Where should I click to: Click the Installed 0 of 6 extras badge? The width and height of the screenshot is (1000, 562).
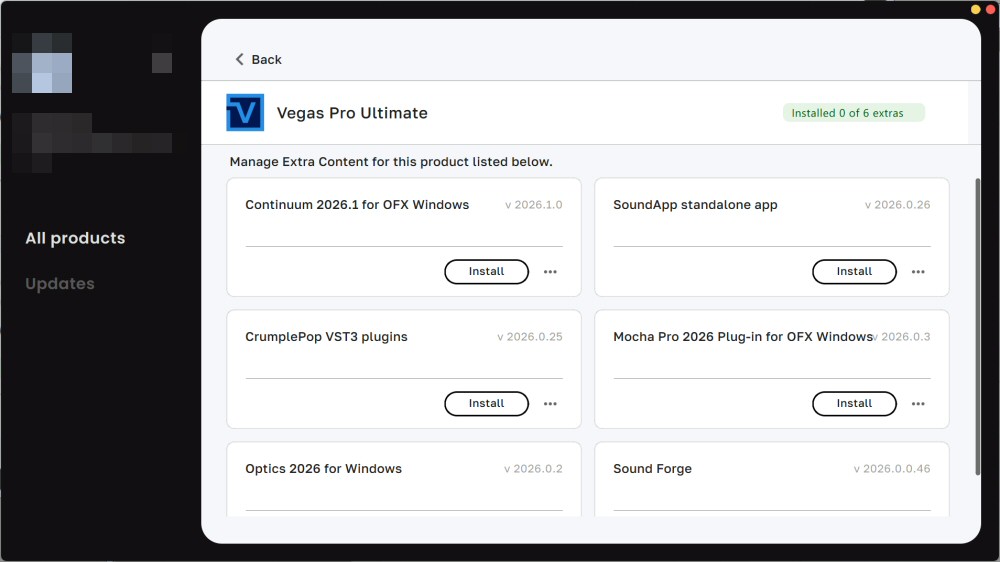coord(853,113)
